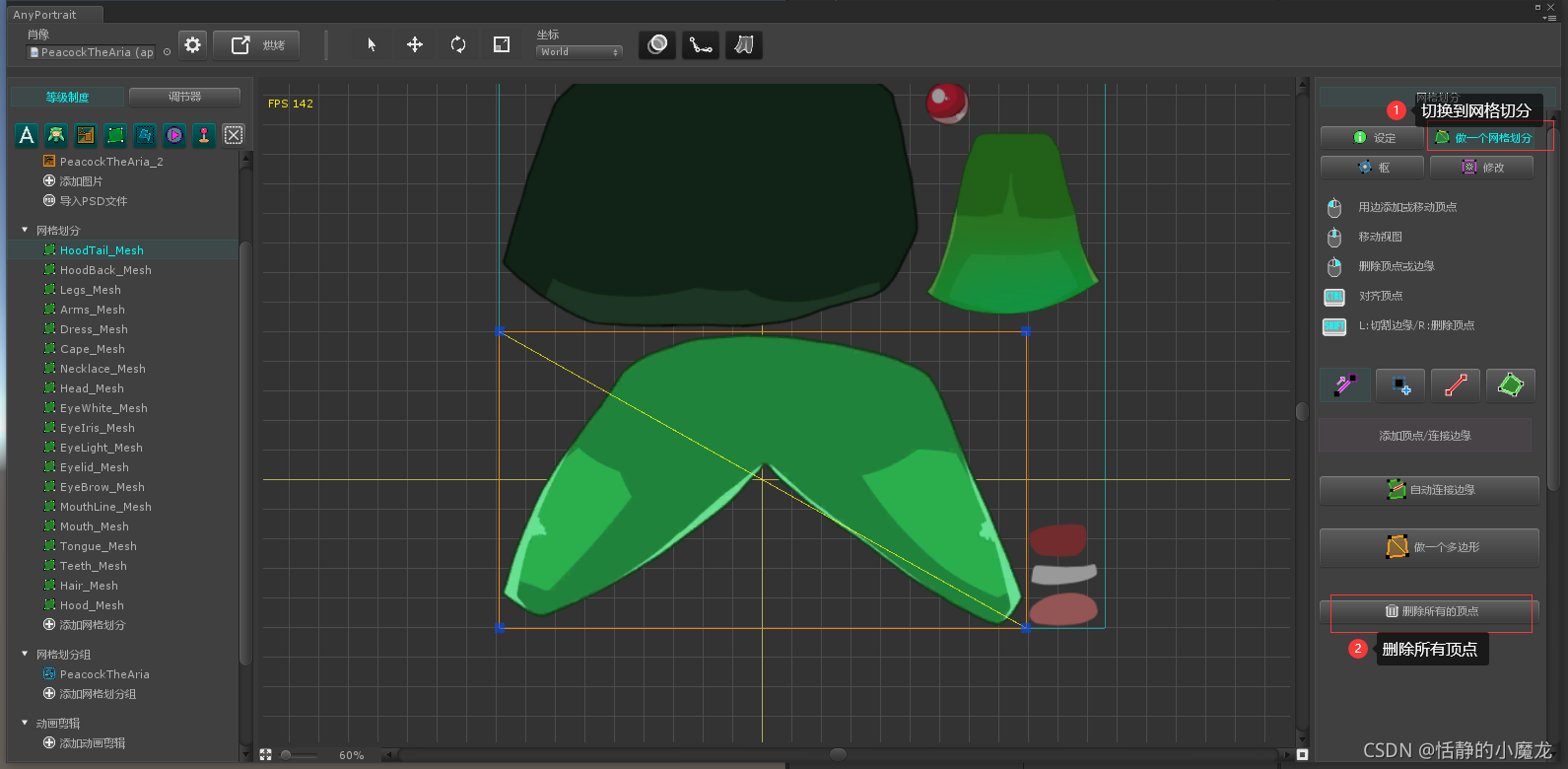Toggle the bone visibility icon
The image size is (1568, 769).
(x=701, y=44)
